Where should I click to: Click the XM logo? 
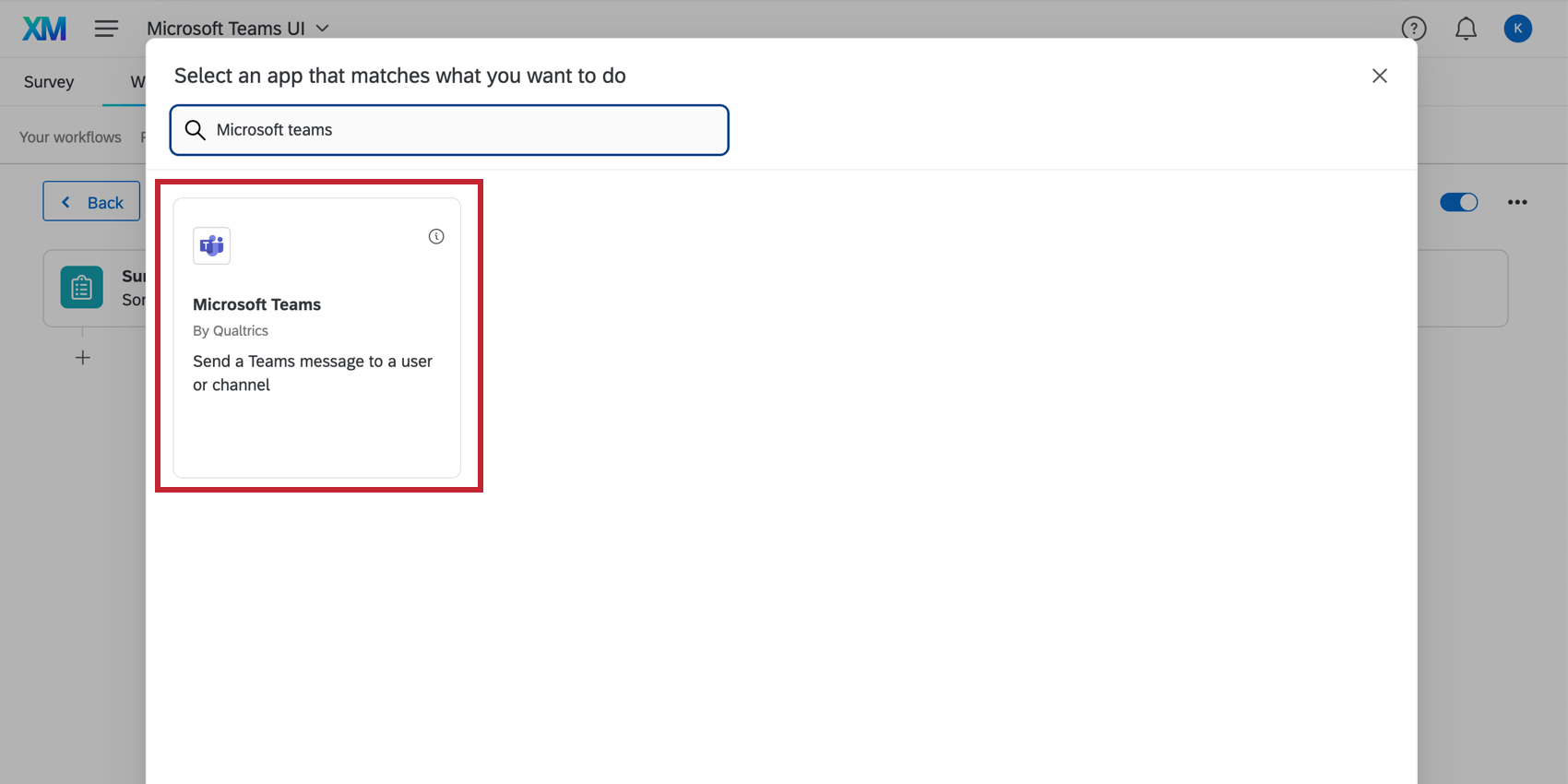pos(44,29)
